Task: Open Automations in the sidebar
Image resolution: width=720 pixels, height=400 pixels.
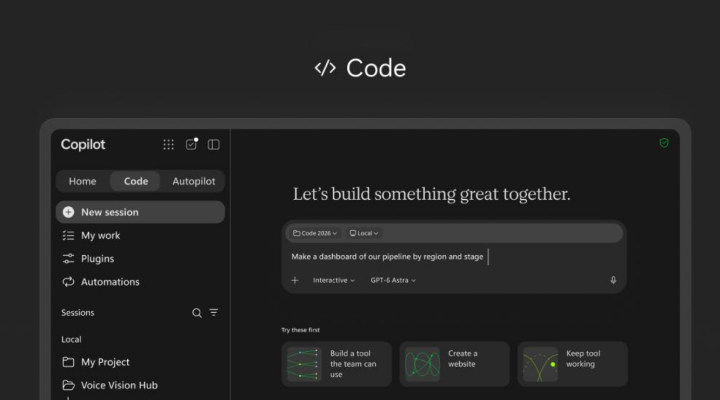Action: coord(141,282)
